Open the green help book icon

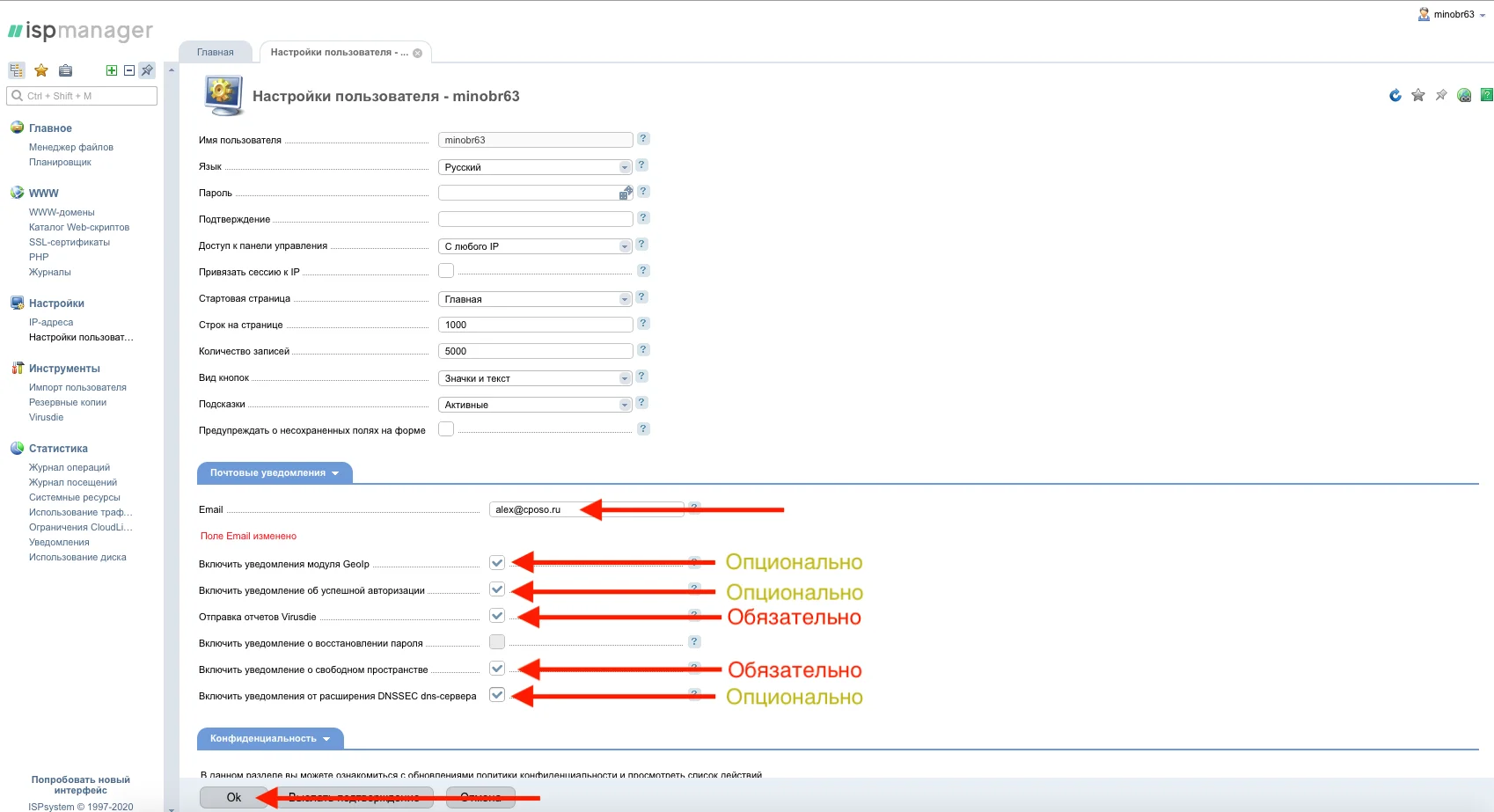1486,95
